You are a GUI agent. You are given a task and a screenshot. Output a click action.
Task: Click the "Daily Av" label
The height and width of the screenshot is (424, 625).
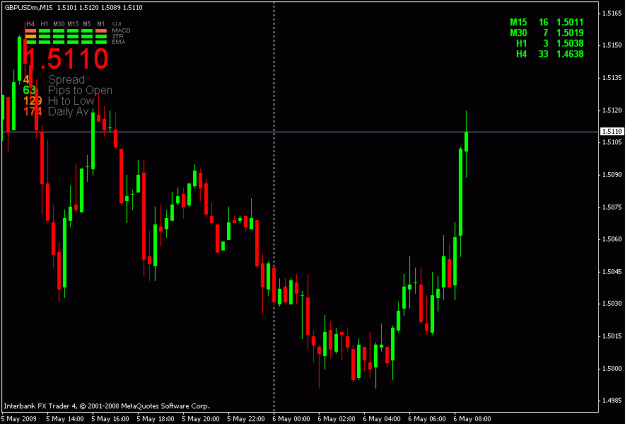click(68, 112)
